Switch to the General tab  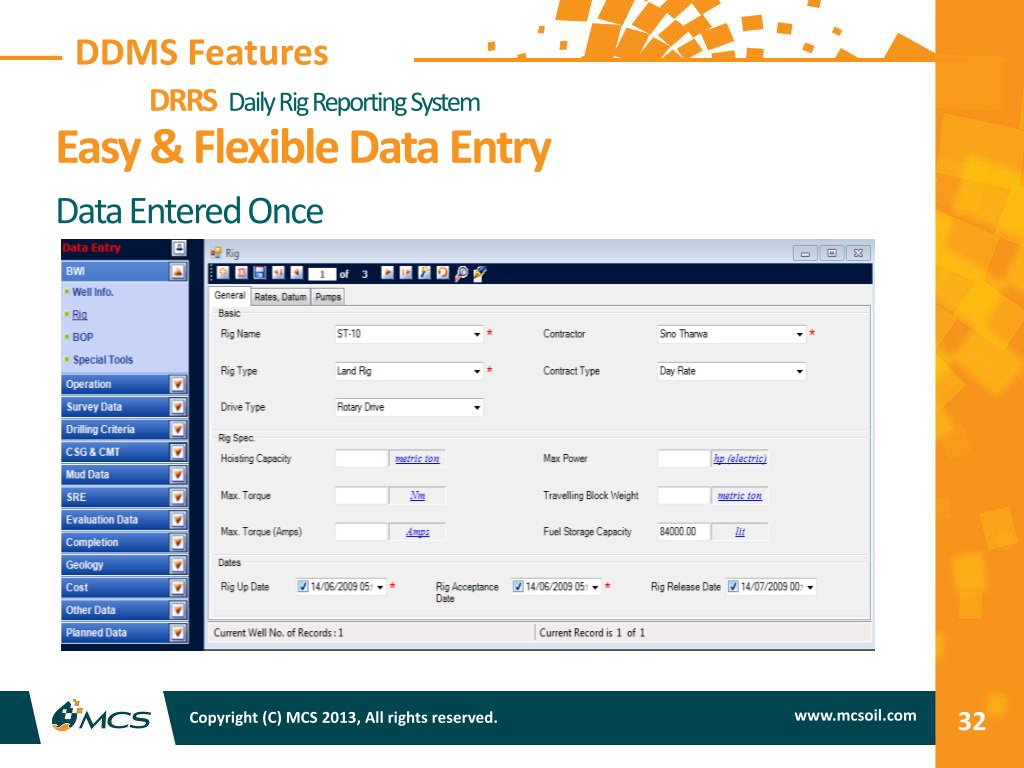coord(230,295)
